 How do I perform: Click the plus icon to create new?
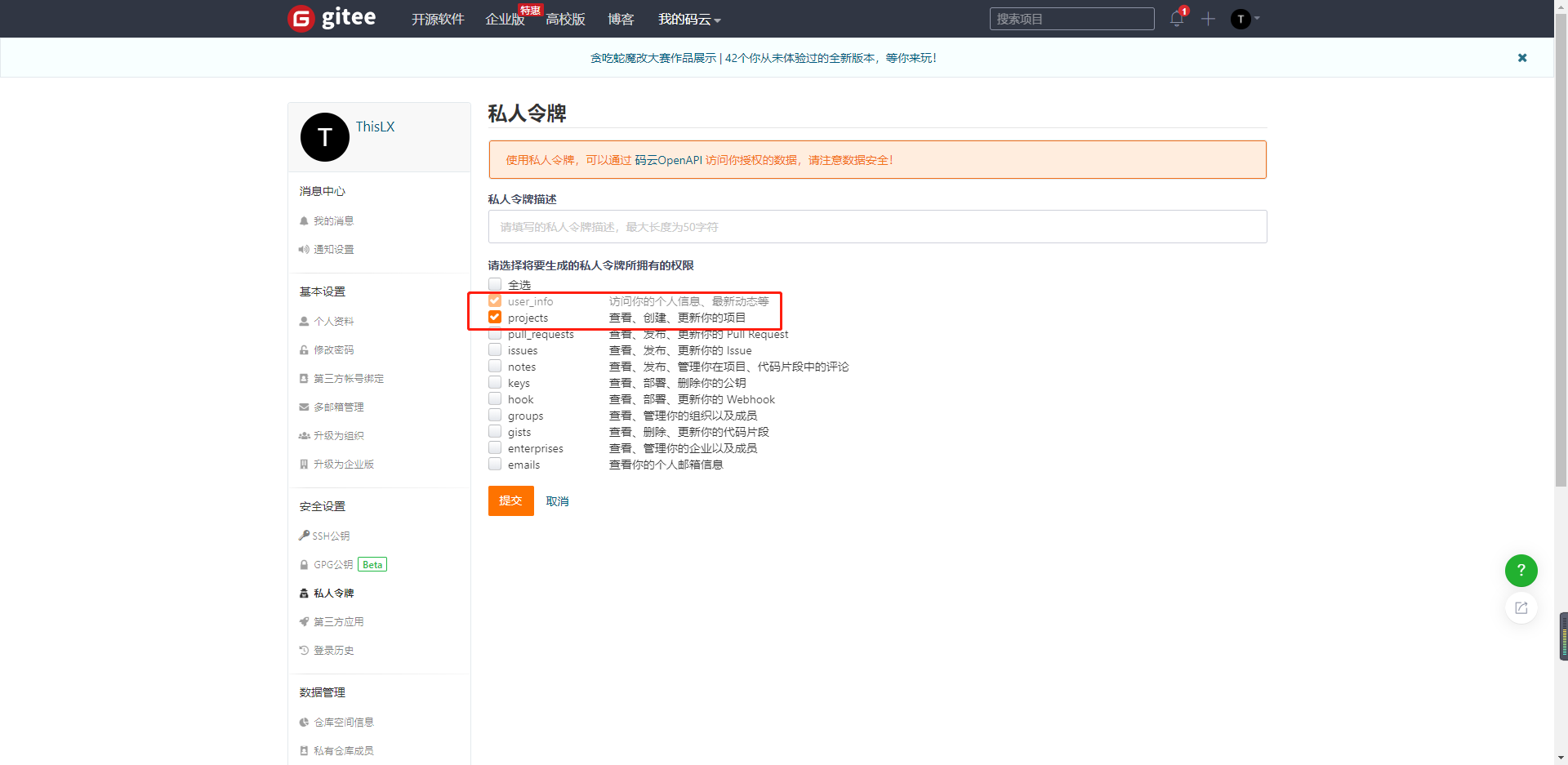pyautogui.click(x=1209, y=19)
